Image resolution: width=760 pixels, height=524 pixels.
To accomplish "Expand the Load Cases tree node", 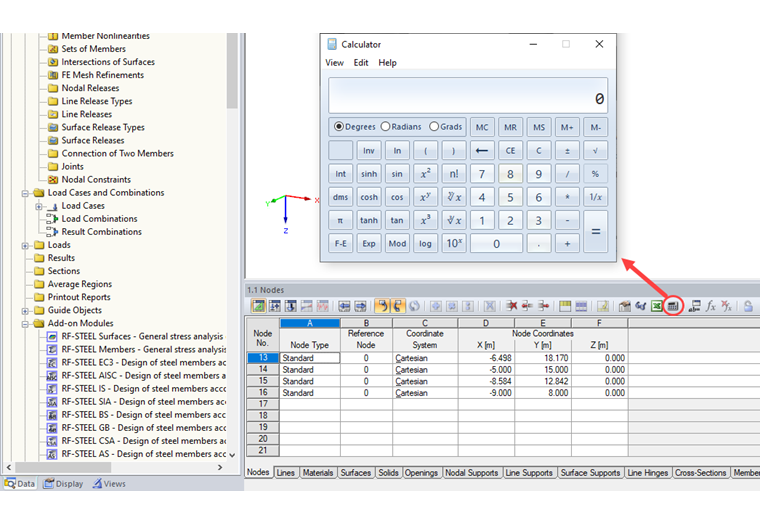I will (39, 206).
